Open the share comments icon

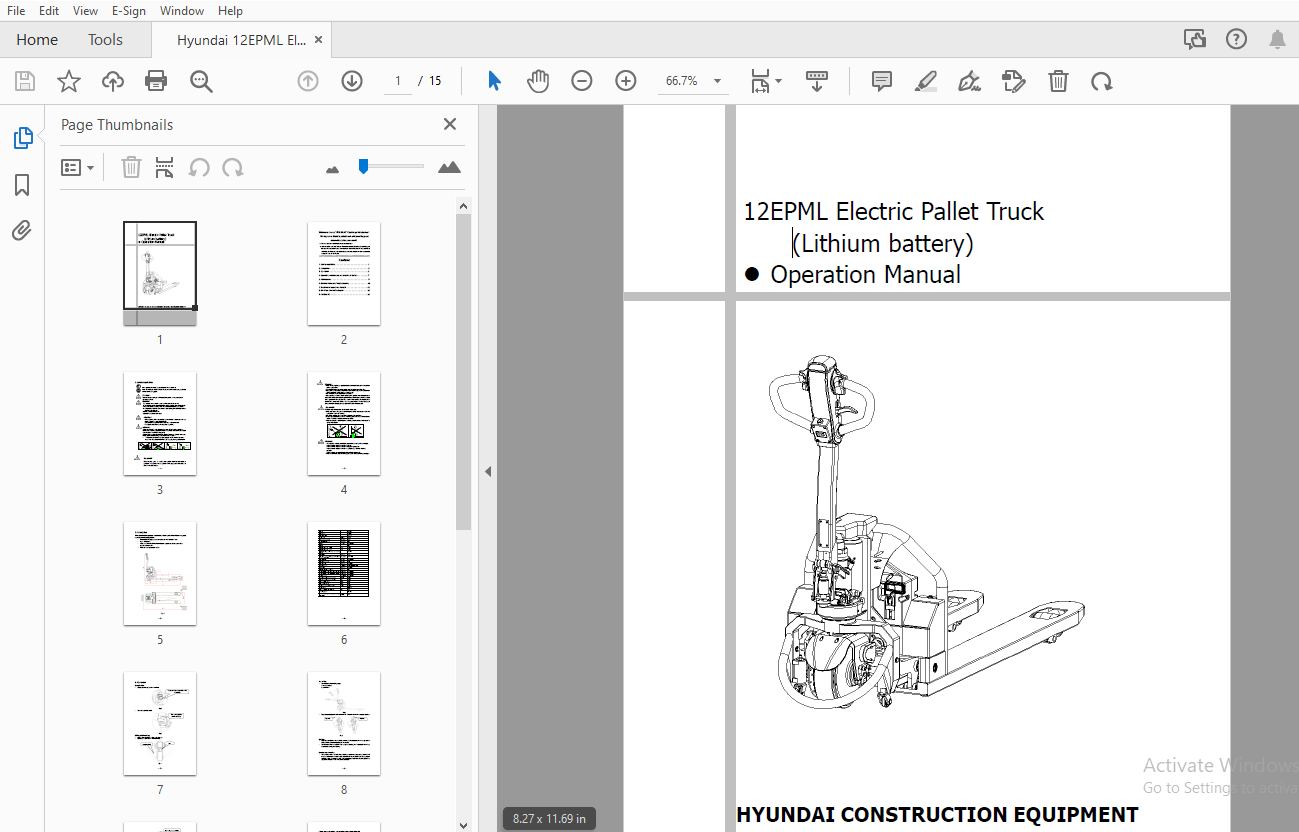[1194, 40]
